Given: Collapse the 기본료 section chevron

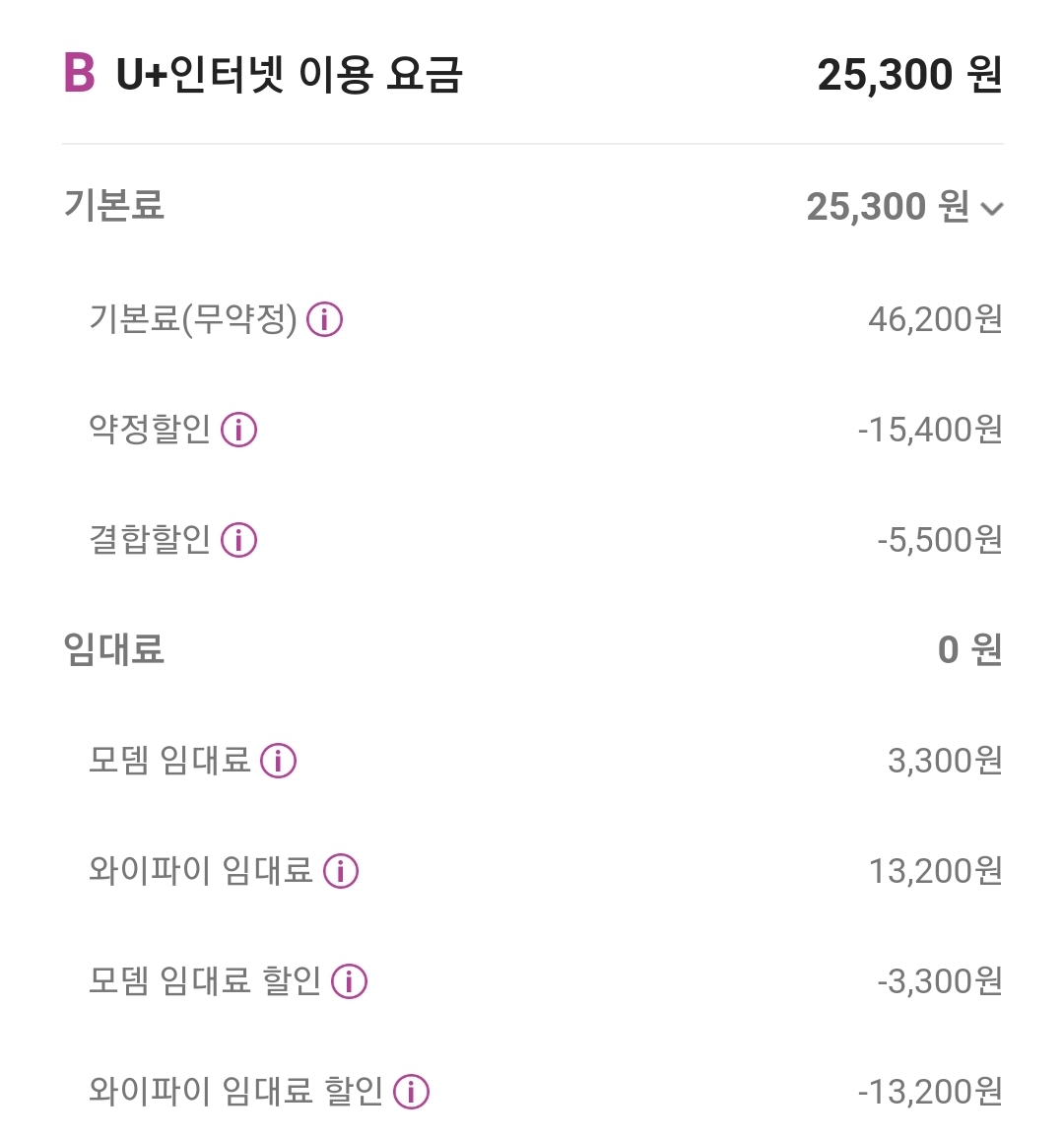Looking at the screenshot, I should coord(992,209).
